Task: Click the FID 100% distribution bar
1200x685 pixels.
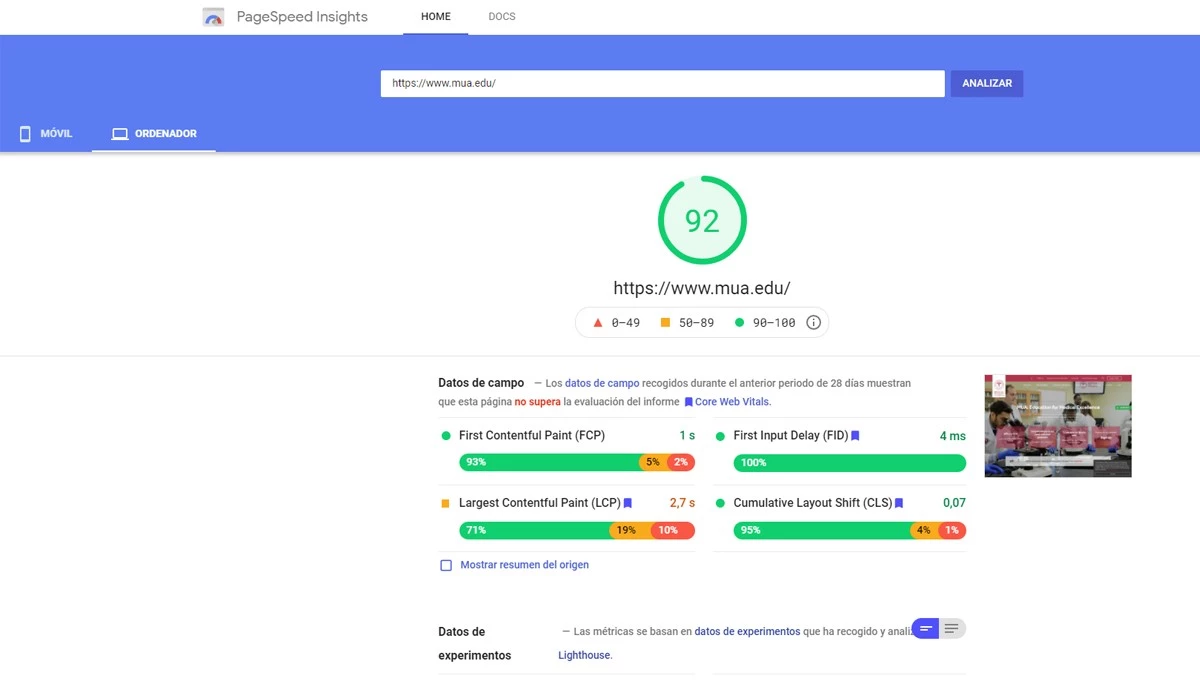Action: point(850,463)
